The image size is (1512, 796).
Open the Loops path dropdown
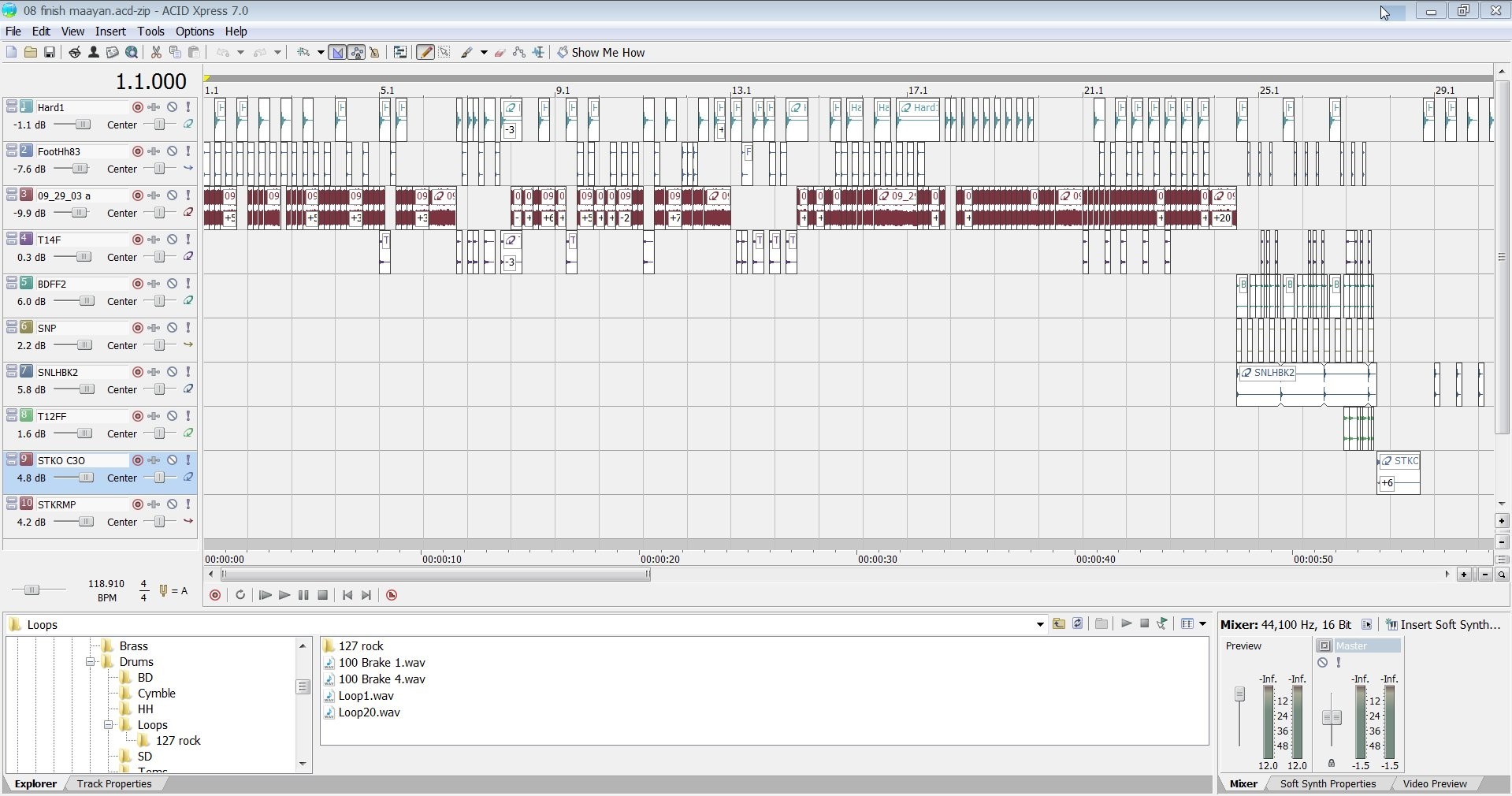1039,625
